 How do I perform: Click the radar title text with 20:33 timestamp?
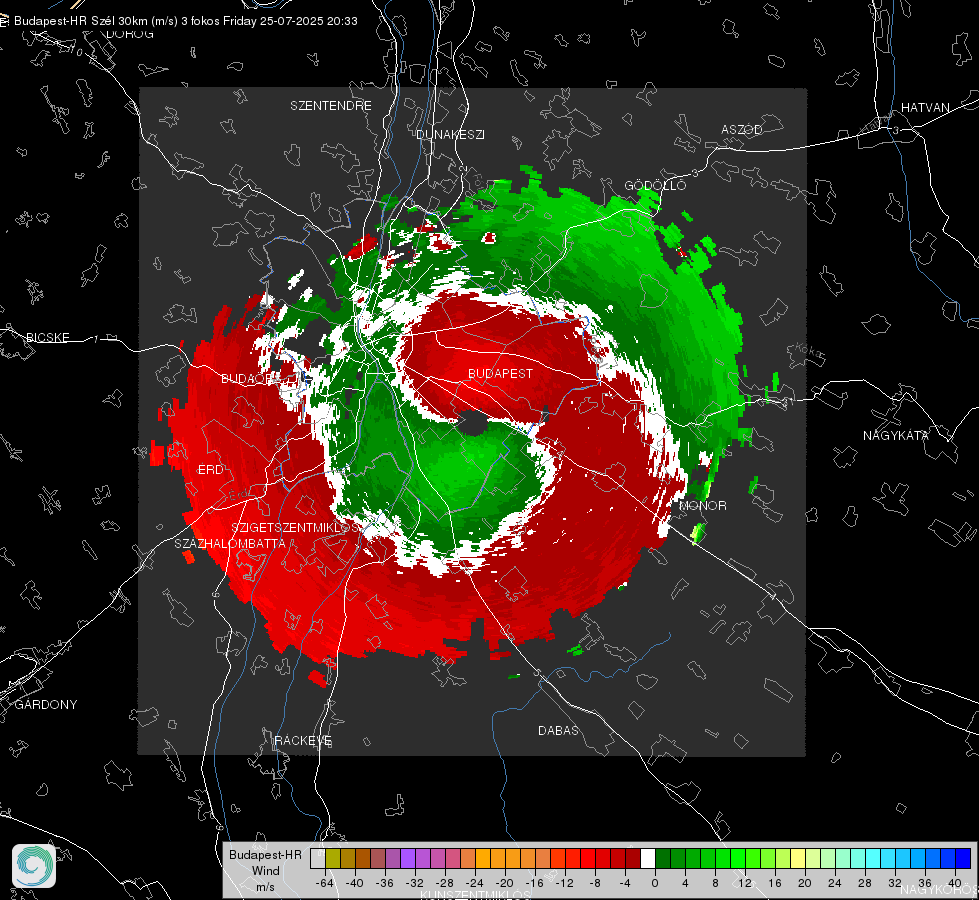click(185, 21)
